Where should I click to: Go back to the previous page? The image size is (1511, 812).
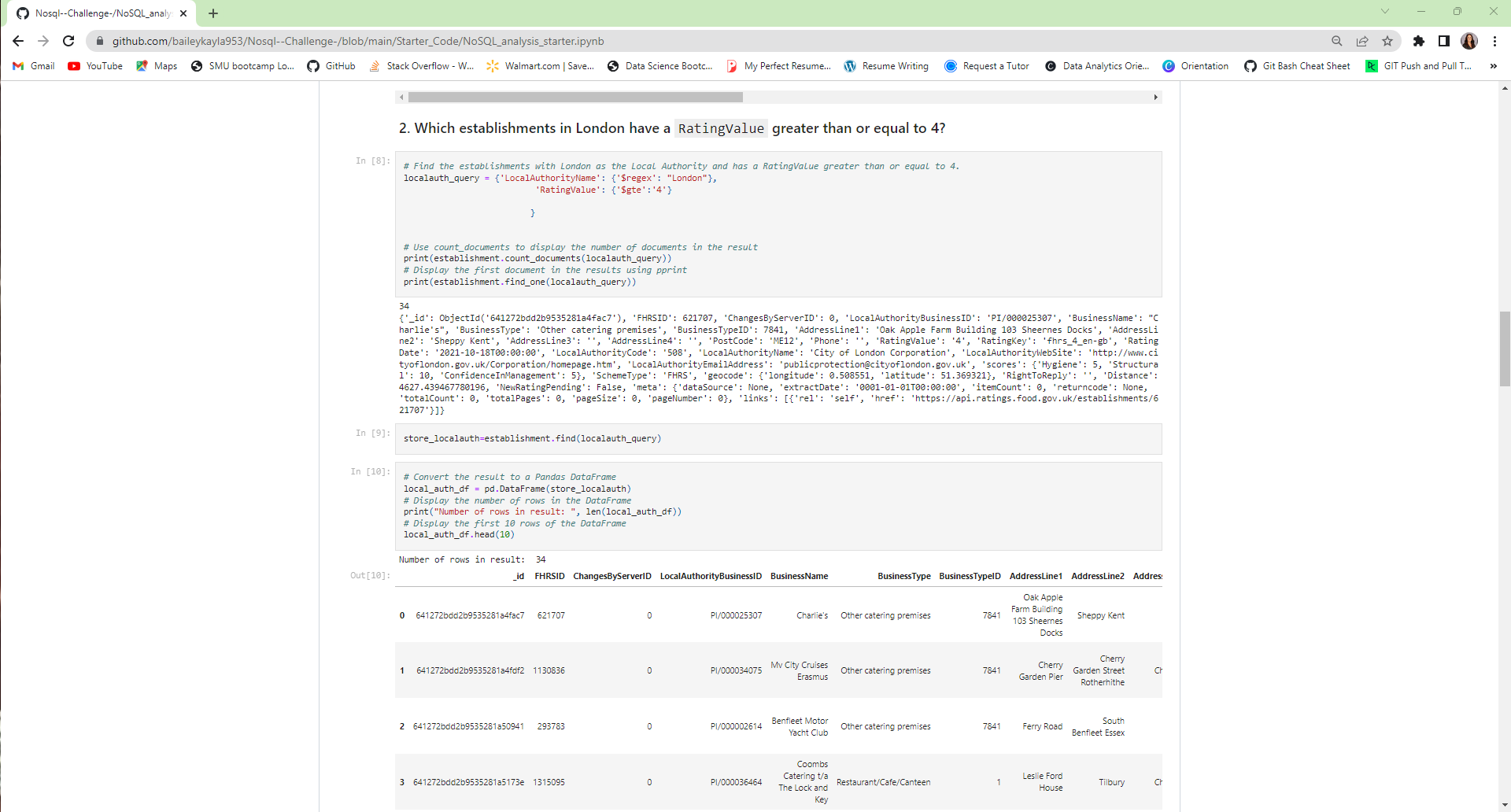click(x=17, y=41)
